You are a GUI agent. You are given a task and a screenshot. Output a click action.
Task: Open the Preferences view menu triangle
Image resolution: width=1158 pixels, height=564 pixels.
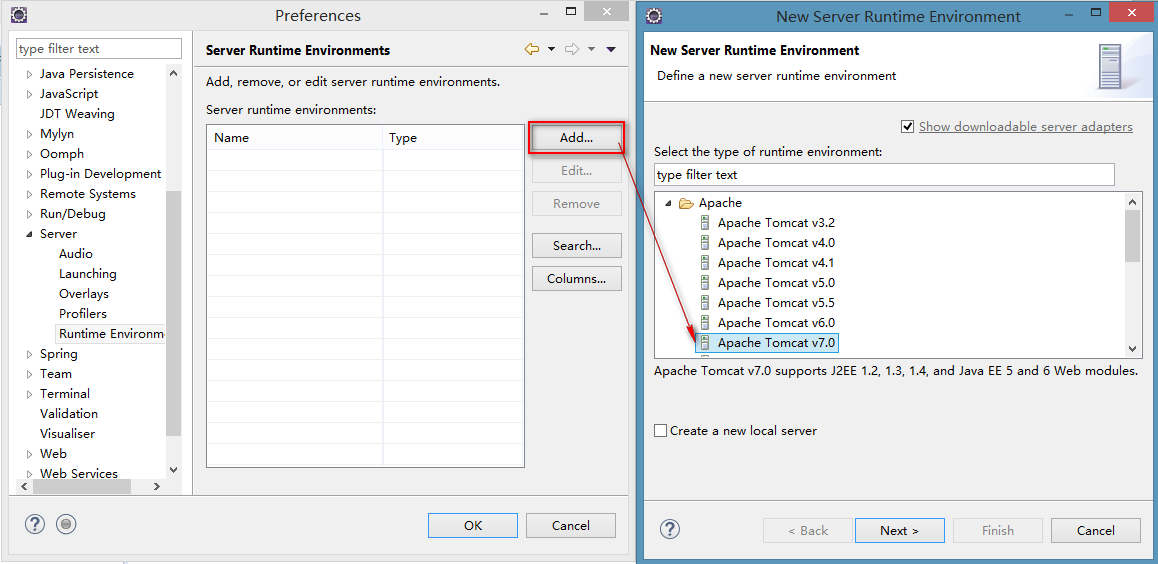[x=611, y=49]
